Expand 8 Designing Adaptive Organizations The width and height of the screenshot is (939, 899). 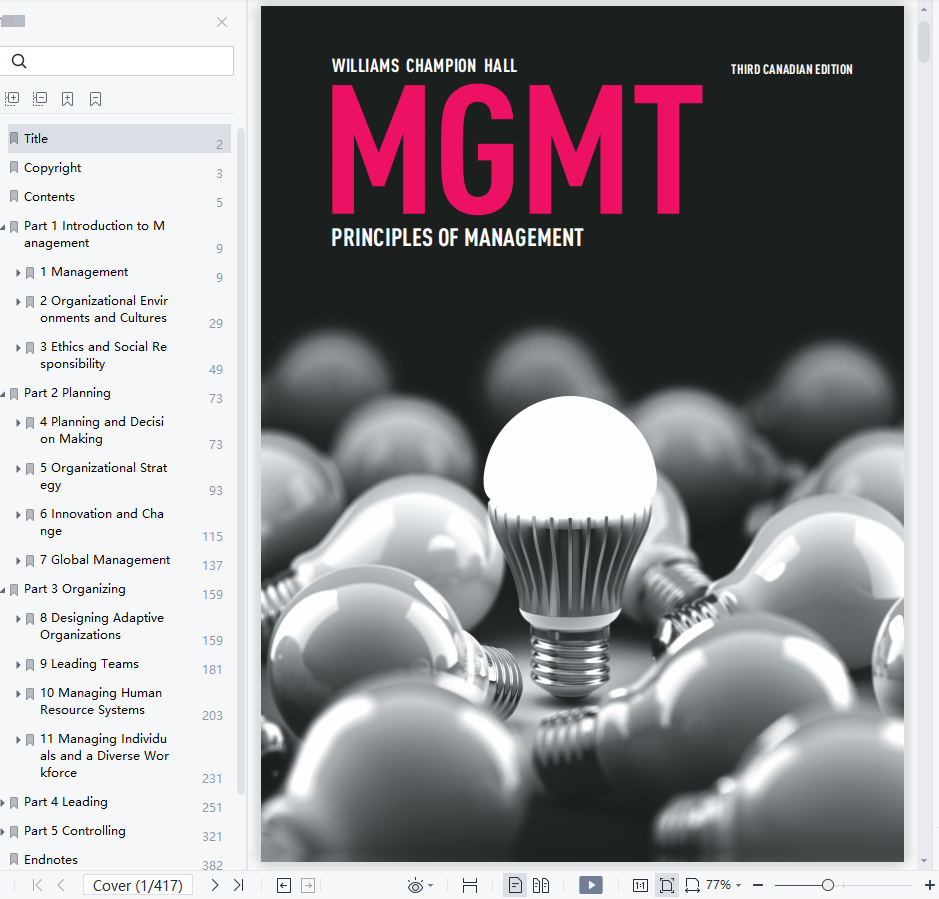click(18, 619)
